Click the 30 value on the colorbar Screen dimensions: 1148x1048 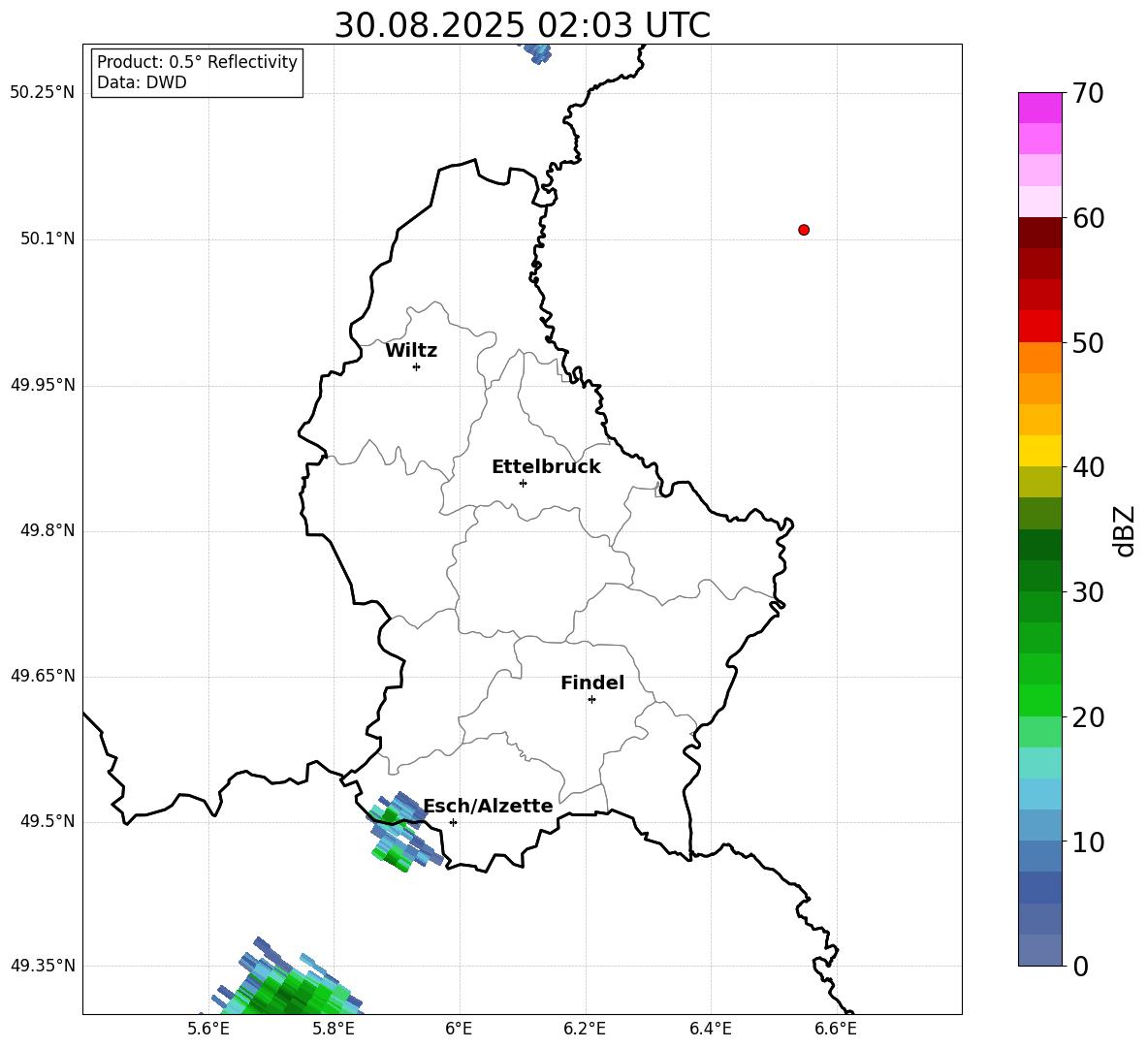click(x=1088, y=592)
